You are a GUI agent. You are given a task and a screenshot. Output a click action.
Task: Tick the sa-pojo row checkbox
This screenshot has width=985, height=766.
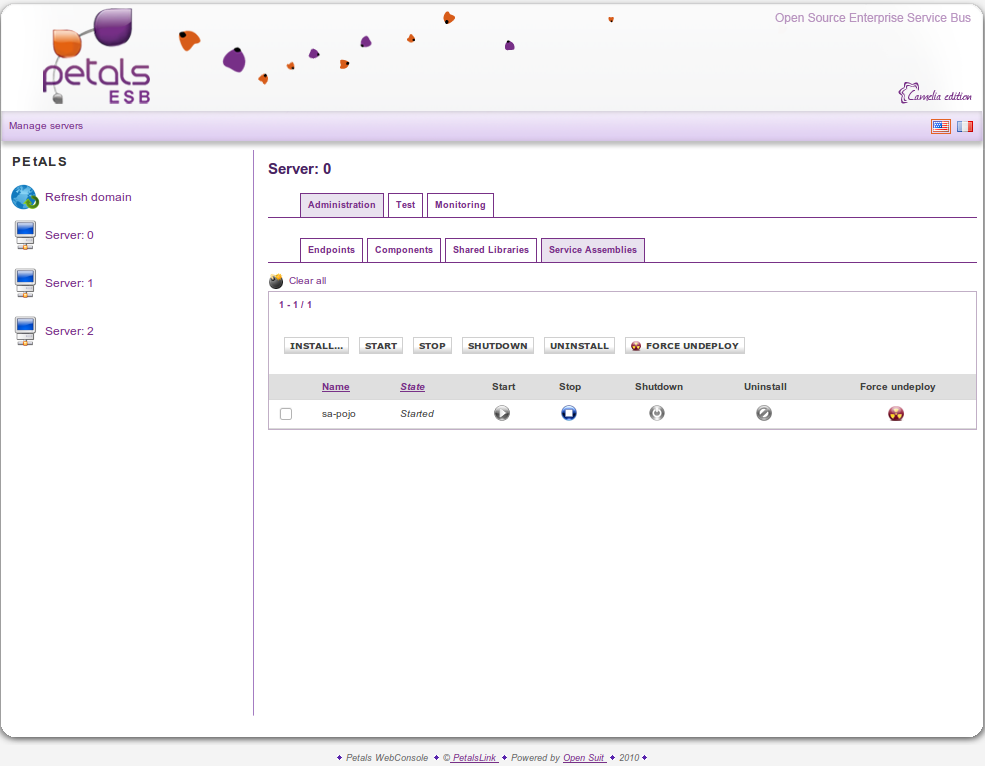(x=286, y=414)
